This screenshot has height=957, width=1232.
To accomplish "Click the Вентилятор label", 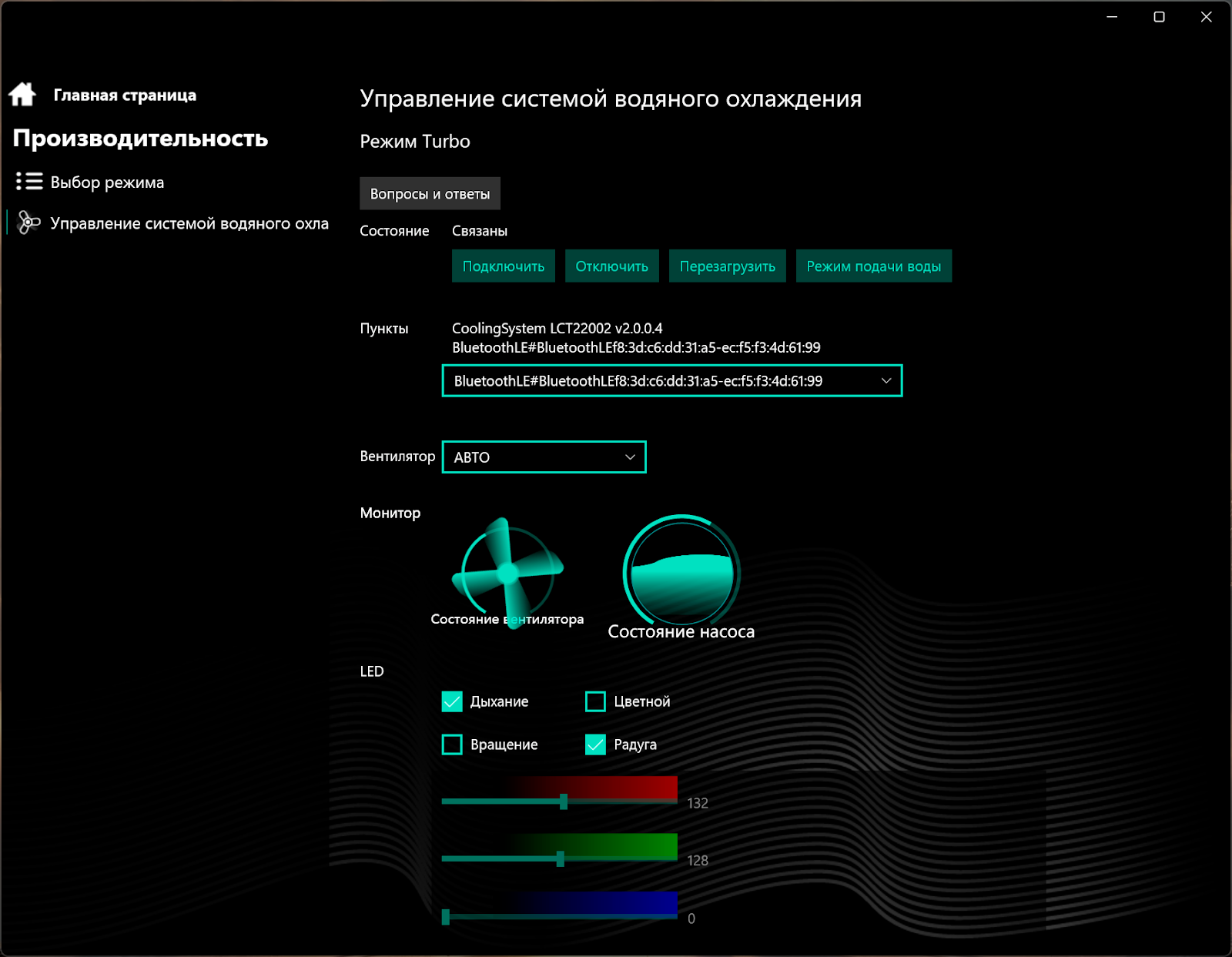I will click(397, 457).
